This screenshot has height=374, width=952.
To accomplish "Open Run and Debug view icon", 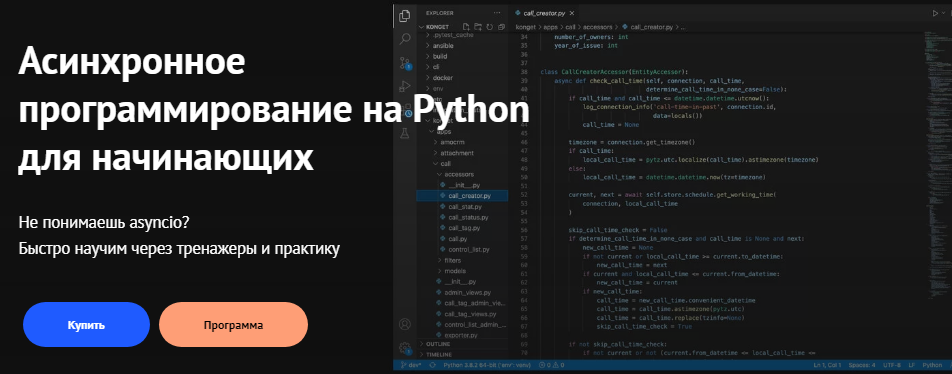I will [405, 86].
